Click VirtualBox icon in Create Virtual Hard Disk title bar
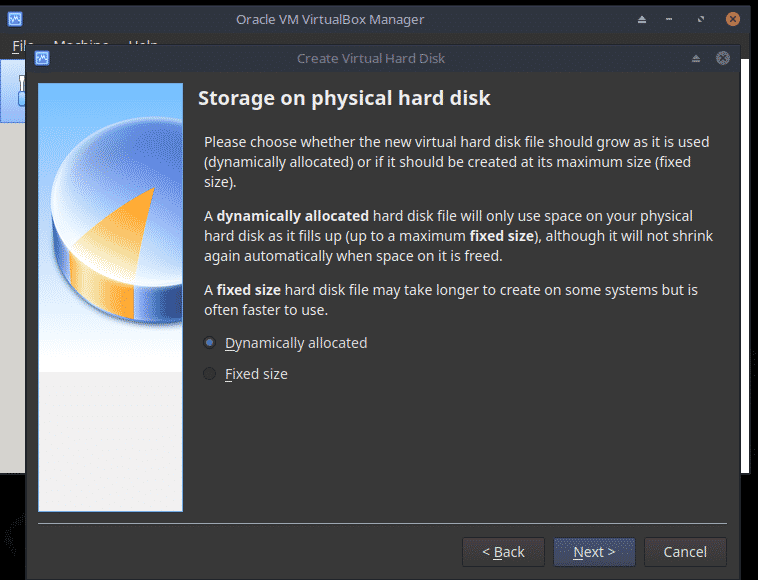The width and height of the screenshot is (758, 580). click(x=42, y=58)
